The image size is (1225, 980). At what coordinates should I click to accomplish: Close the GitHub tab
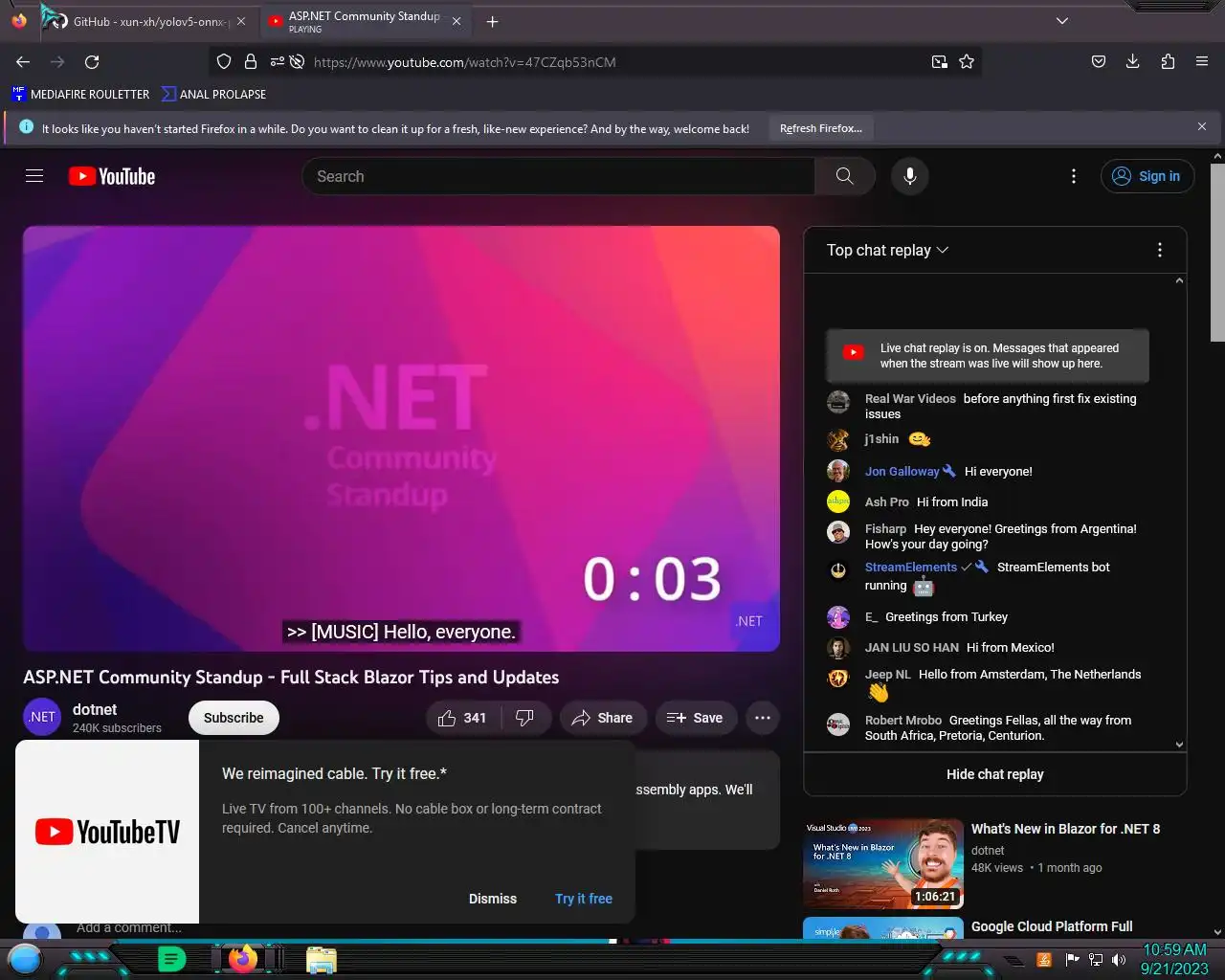tap(241, 21)
